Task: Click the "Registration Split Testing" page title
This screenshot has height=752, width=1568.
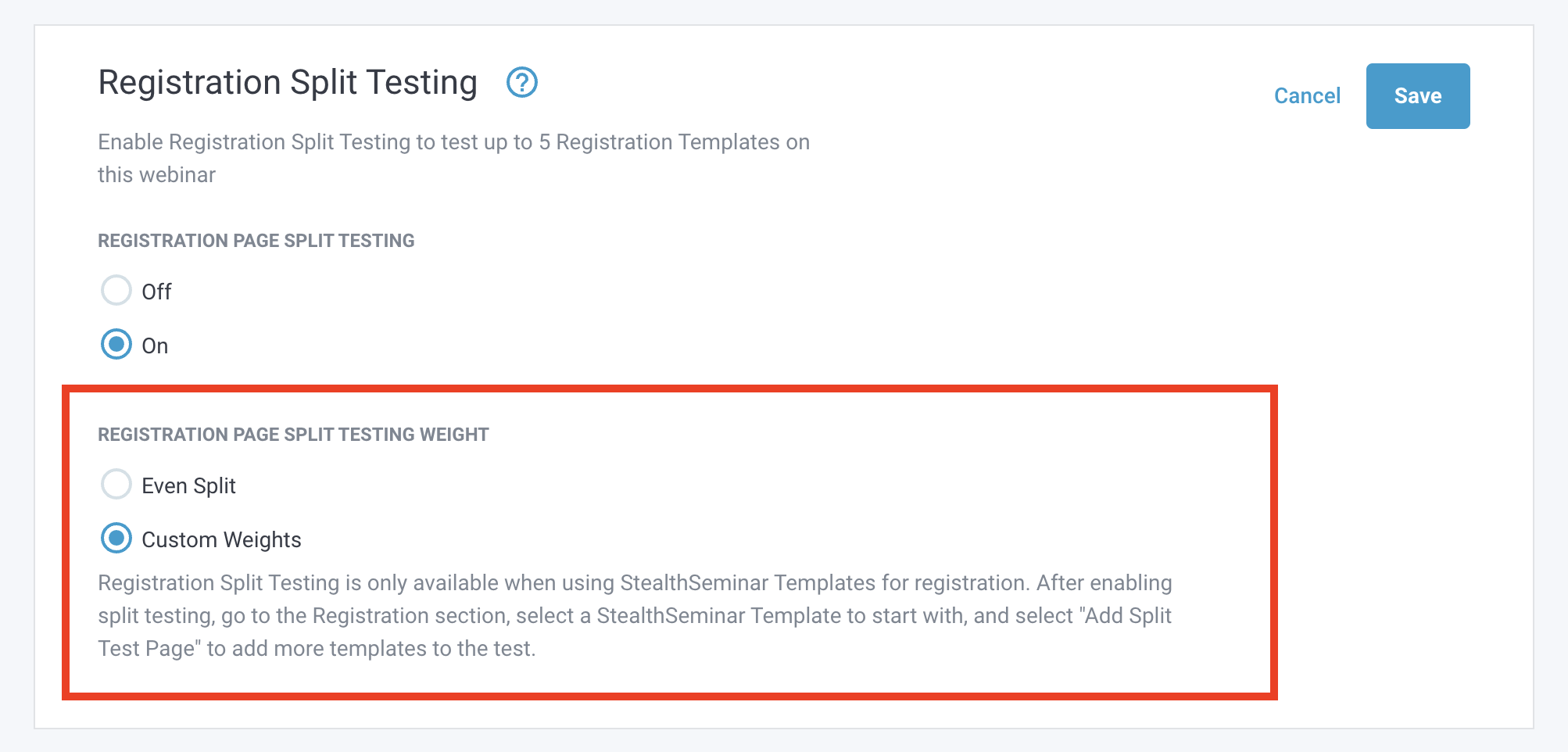Action: point(288,83)
